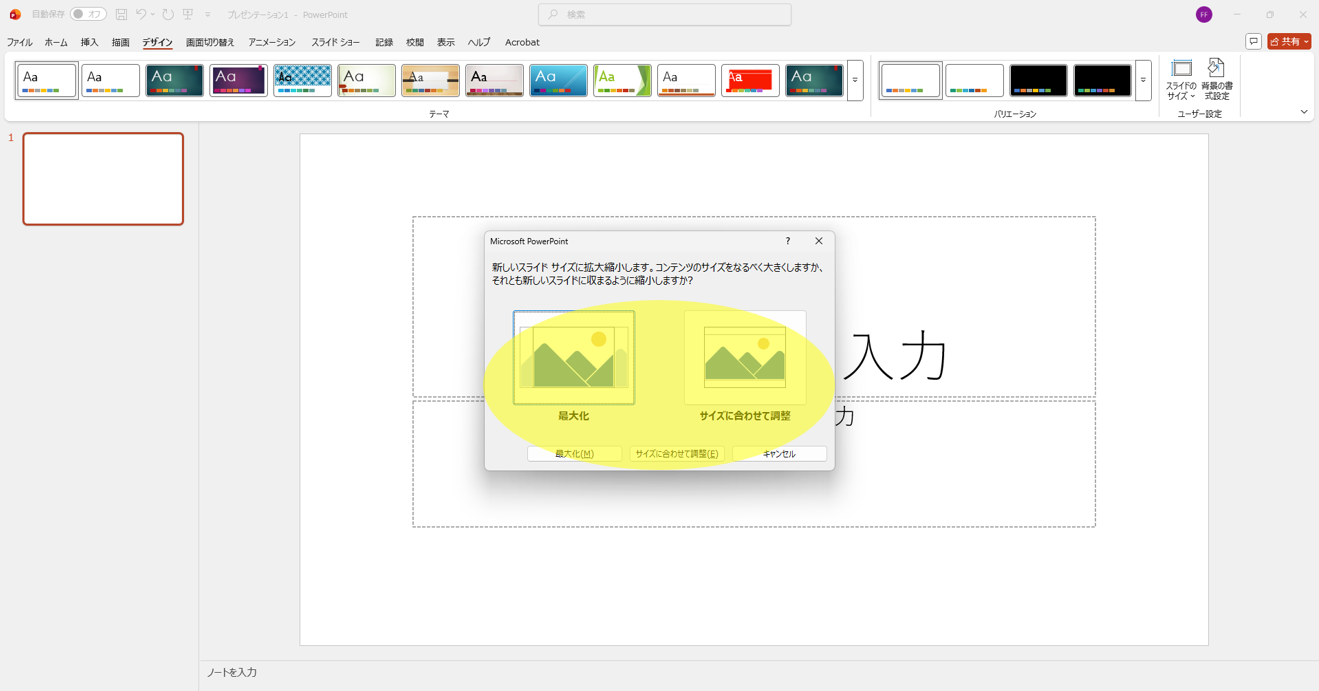Click the start-from-beginning slideshow icon
This screenshot has height=691, width=1319.
pos(188,15)
